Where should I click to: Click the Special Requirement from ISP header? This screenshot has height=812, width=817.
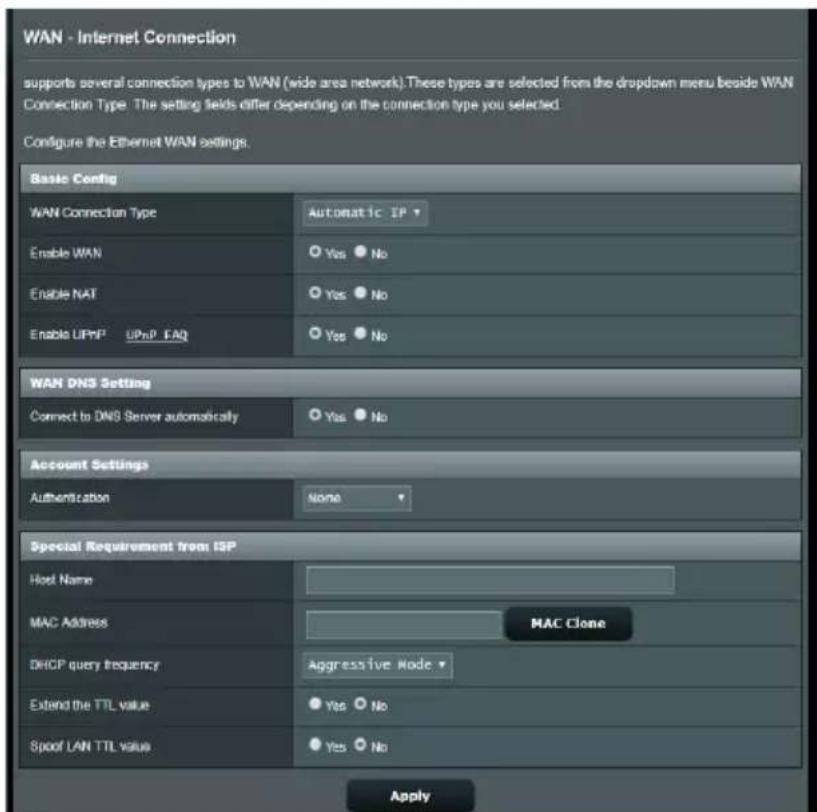click(410, 546)
